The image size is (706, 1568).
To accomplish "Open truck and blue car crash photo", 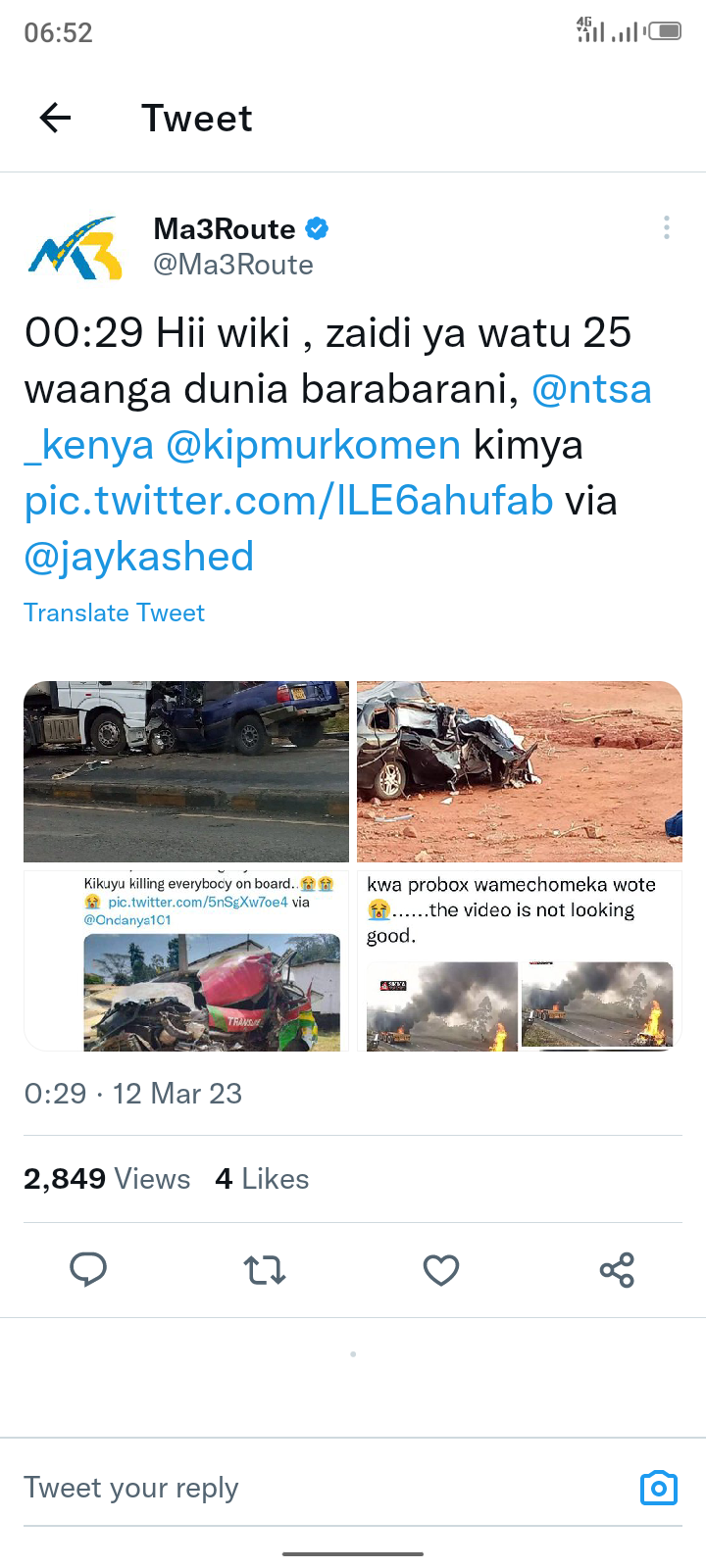I will click(x=186, y=771).
